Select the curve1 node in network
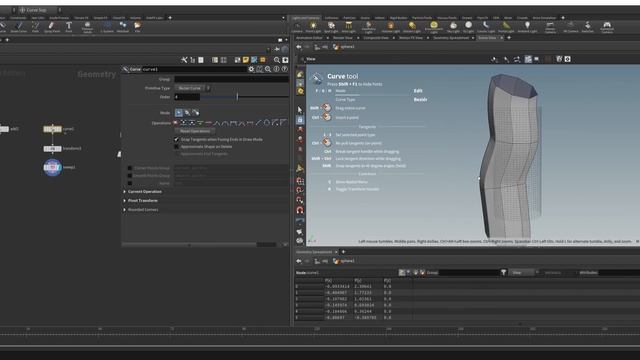The height and width of the screenshot is (360, 640). point(53,129)
